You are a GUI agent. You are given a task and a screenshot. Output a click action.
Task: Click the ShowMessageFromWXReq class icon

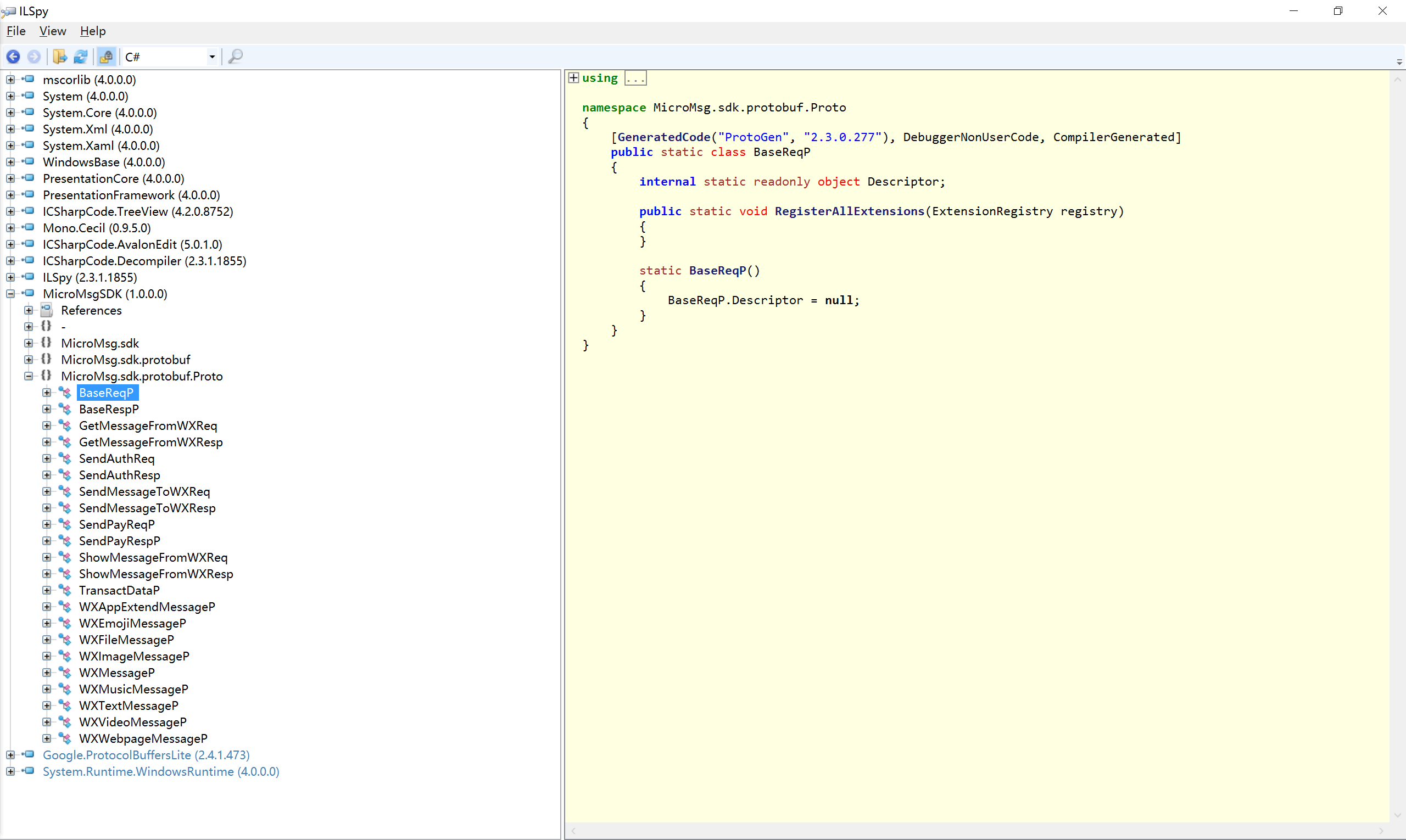pyautogui.click(x=65, y=558)
